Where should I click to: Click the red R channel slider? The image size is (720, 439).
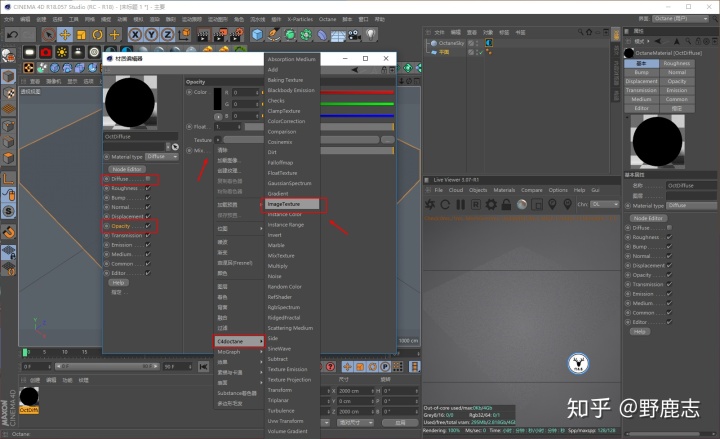pyautogui.click(x=357, y=92)
